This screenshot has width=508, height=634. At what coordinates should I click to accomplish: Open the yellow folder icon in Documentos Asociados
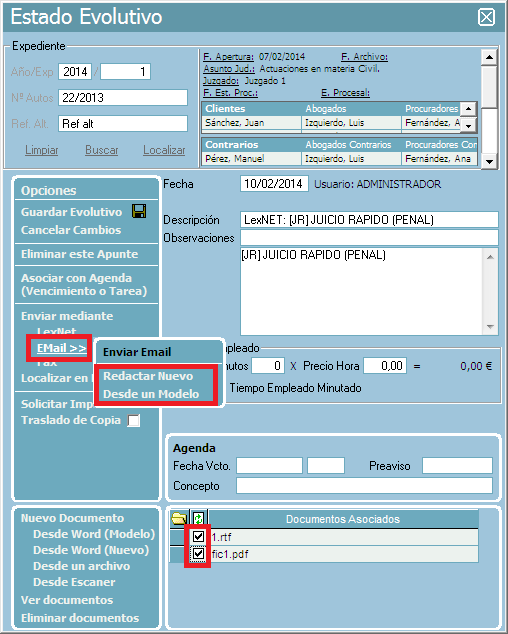point(179,518)
